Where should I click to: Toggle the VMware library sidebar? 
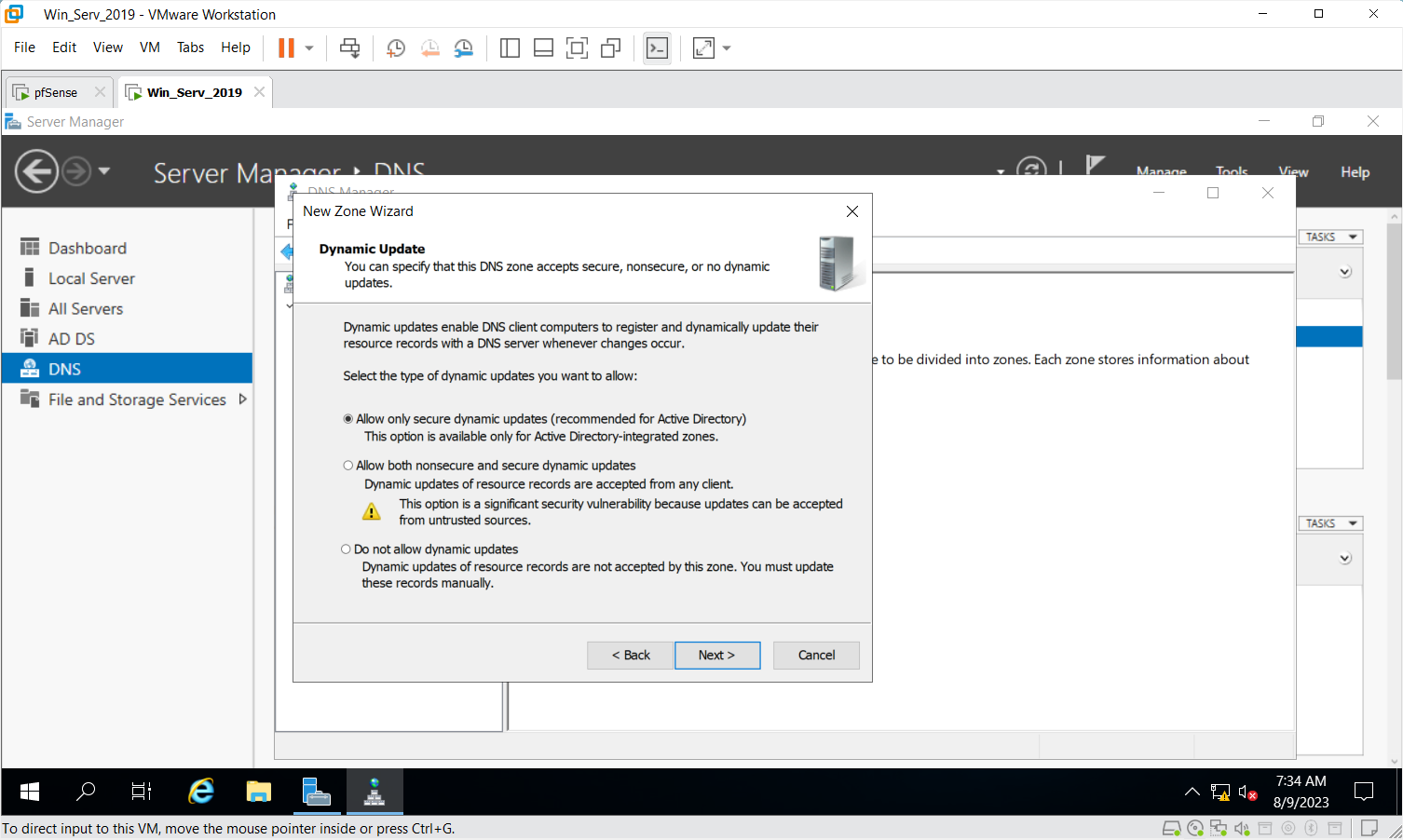(510, 48)
